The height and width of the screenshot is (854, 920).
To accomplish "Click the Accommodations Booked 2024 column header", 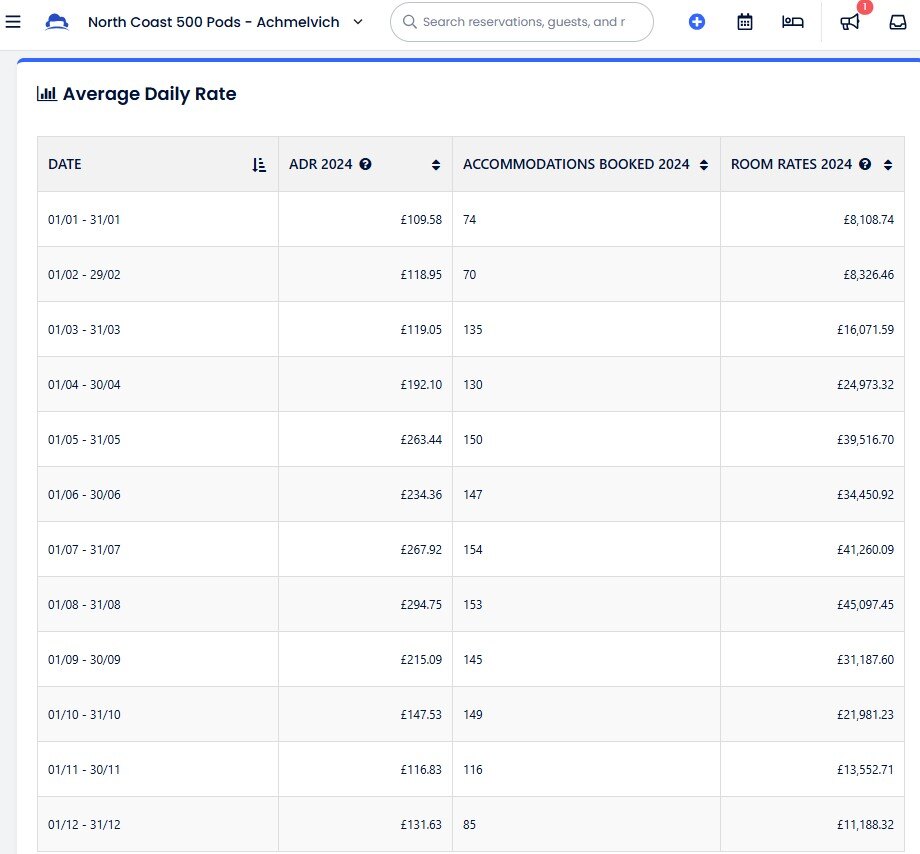I will [x=576, y=165].
